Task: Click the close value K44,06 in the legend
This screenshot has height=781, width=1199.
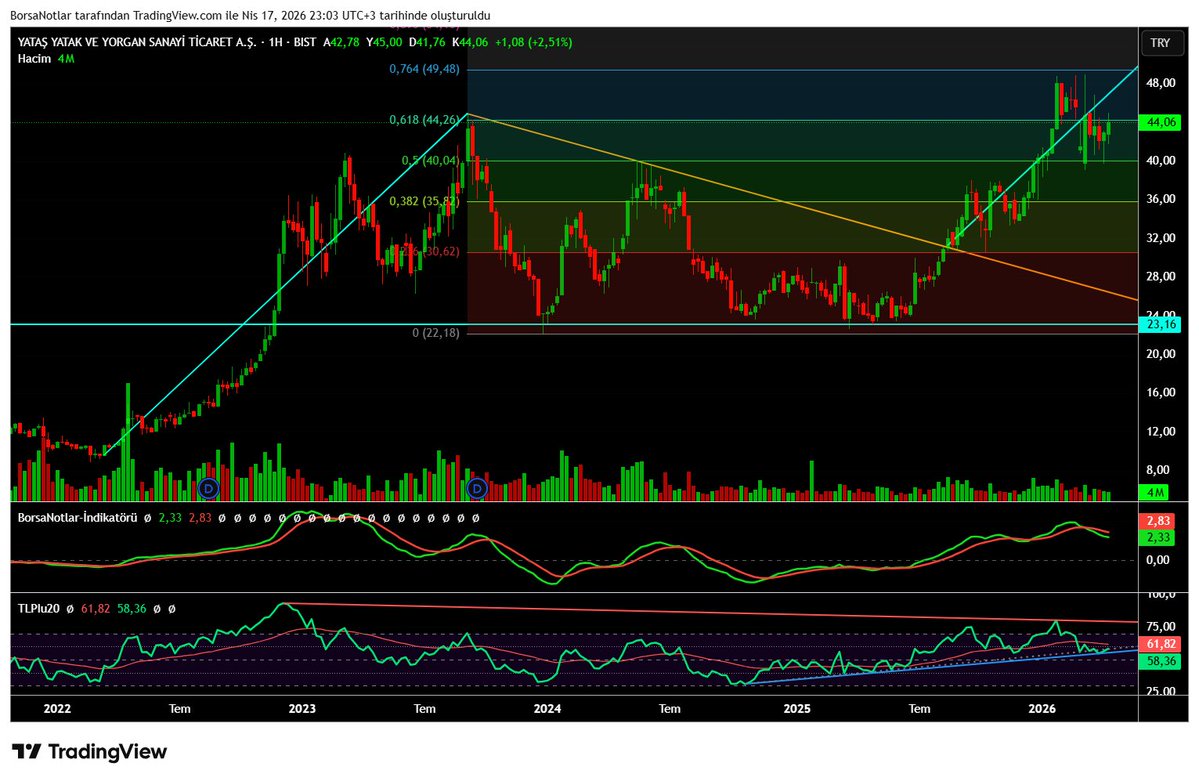Action: coord(470,43)
